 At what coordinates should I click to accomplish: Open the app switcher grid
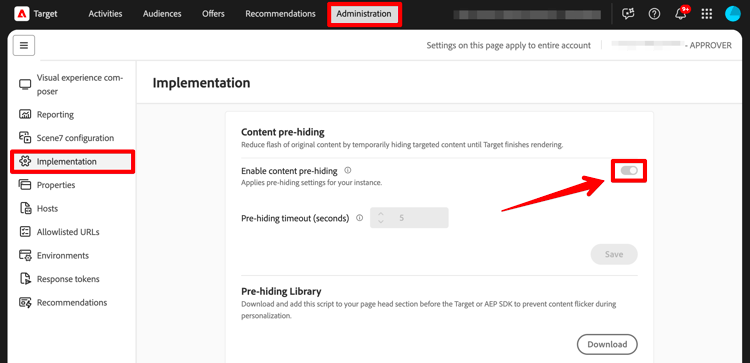706,14
